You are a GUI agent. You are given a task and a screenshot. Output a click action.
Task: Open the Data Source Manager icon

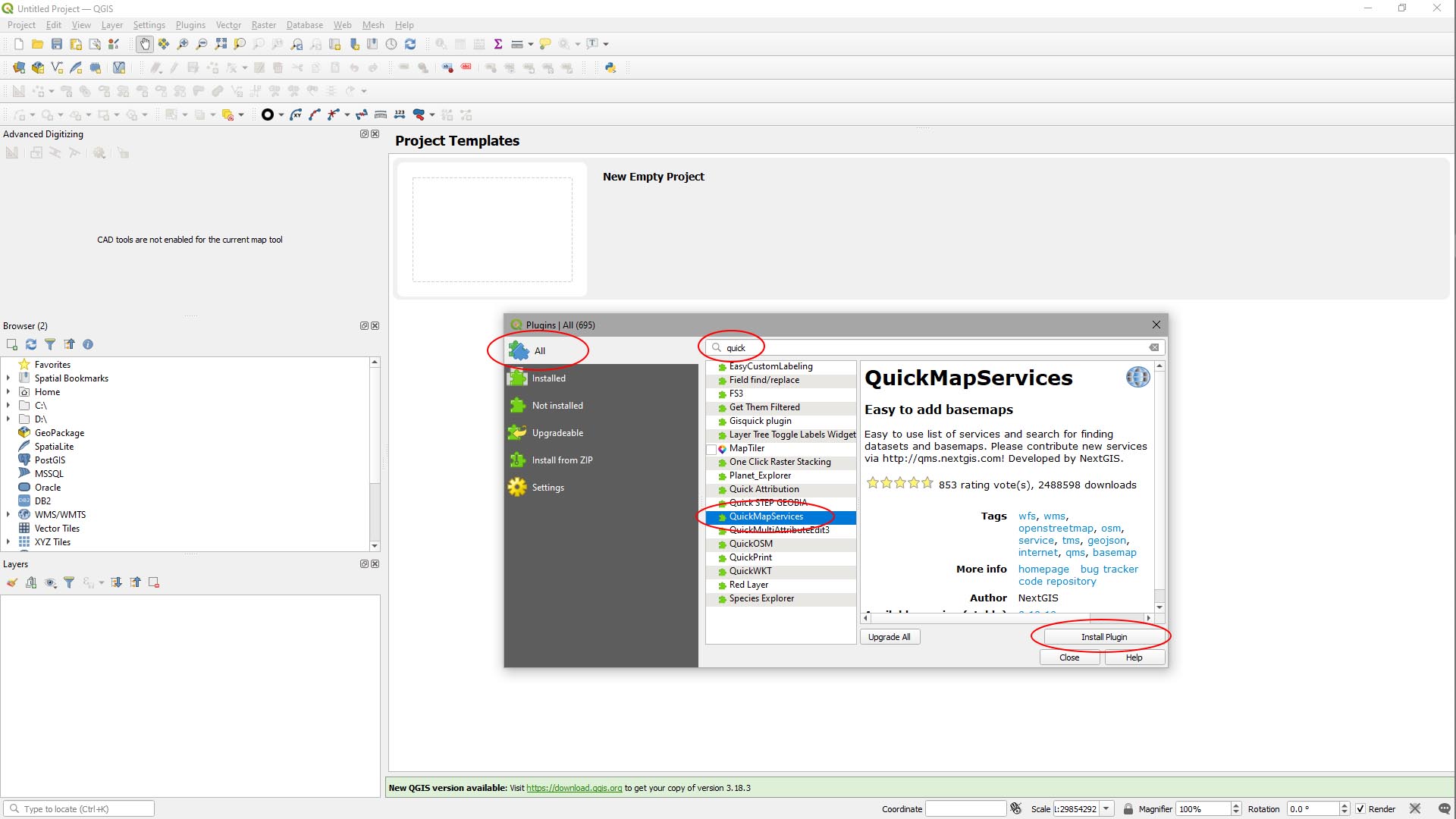(19, 67)
